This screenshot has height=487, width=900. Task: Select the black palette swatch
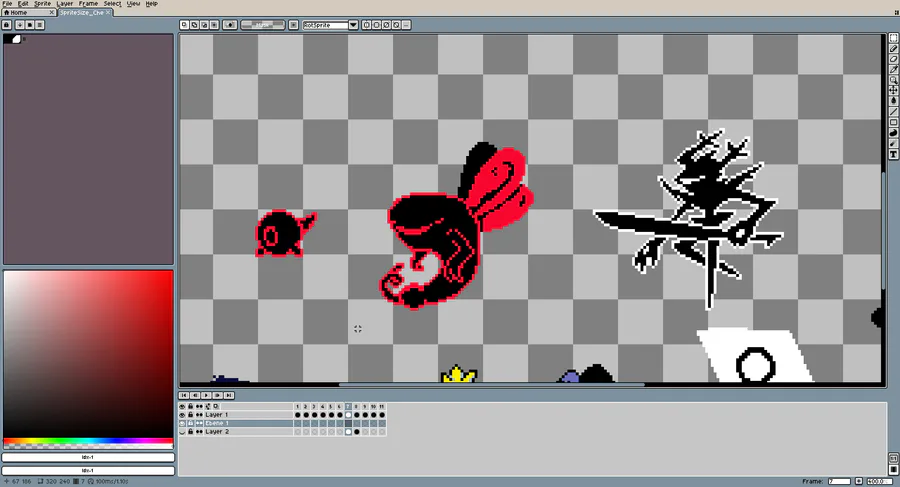tap(8, 39)
